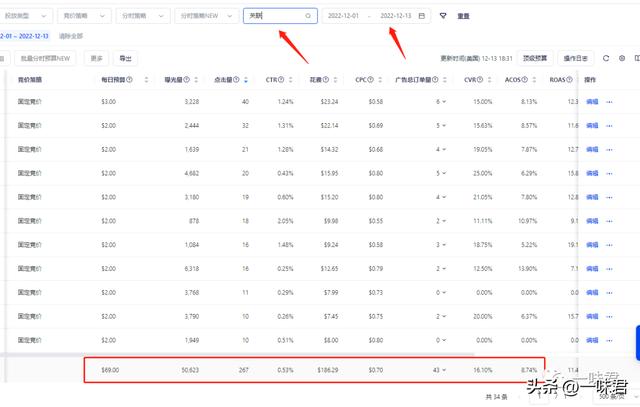Viewport: 640px width, 407px height.
Task: Sort table by 每日预算 sort arrows
Action: [x=147, y=80]
